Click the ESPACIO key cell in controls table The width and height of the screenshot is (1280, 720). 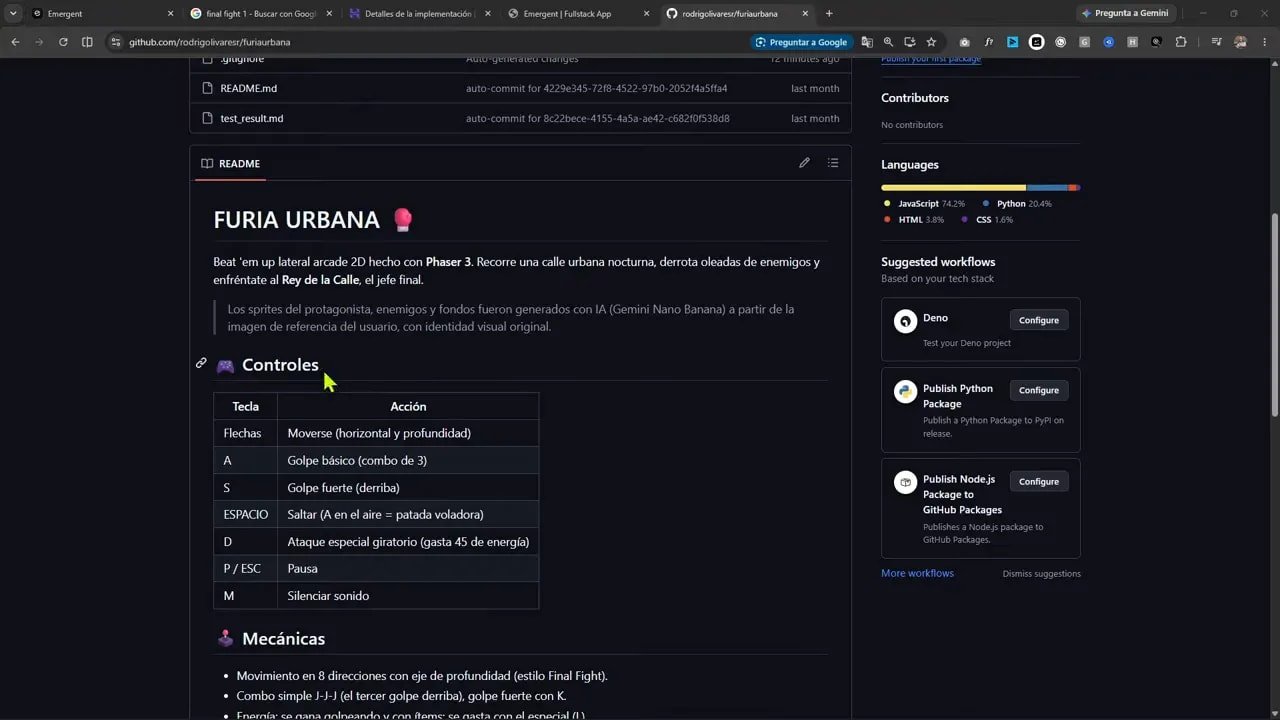click(245, 514)
